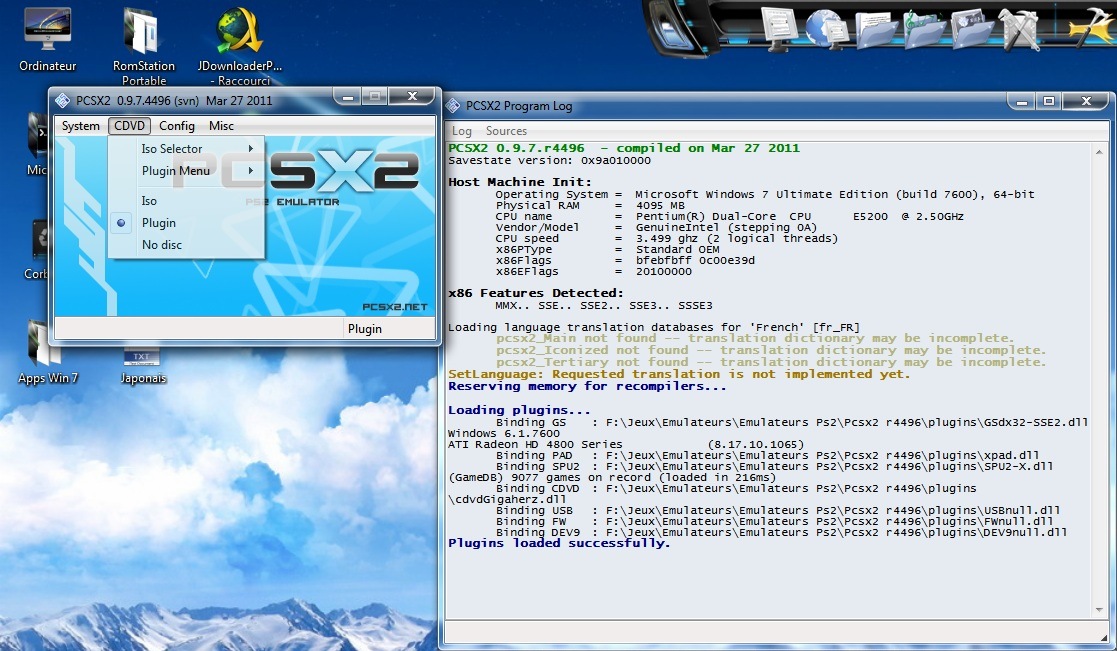Click the PCSX2 main window title bar
Image resolution: width=1117 pixels, height=651 pixels.
click(192, 100)
